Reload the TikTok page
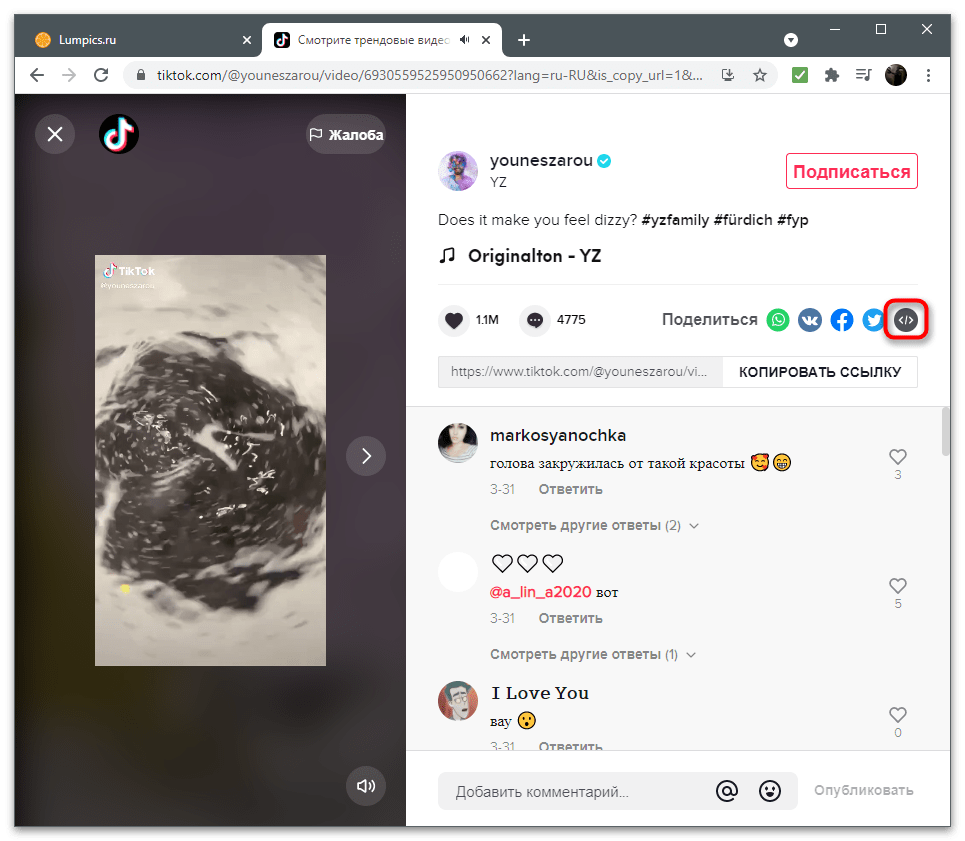 [101, 75]
